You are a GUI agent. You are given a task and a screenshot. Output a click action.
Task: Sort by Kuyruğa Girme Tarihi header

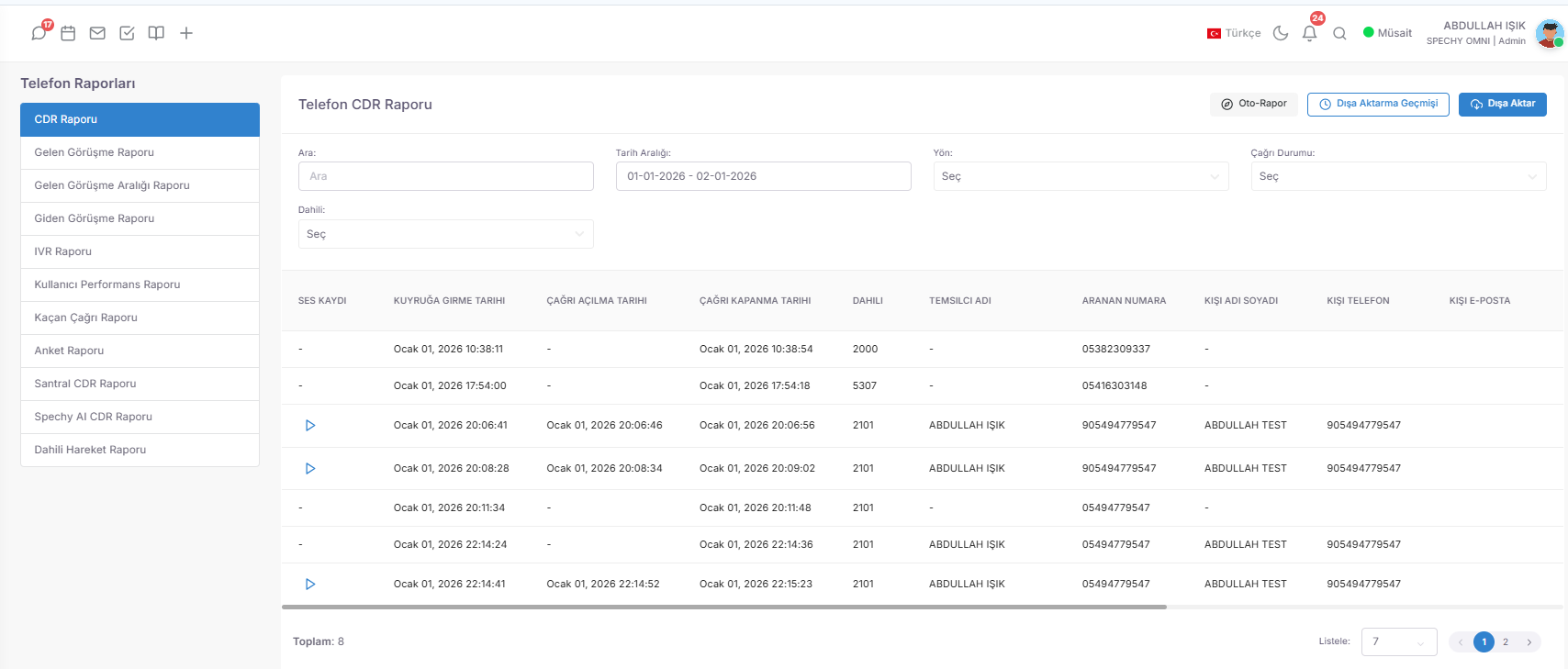pos(449,301)
